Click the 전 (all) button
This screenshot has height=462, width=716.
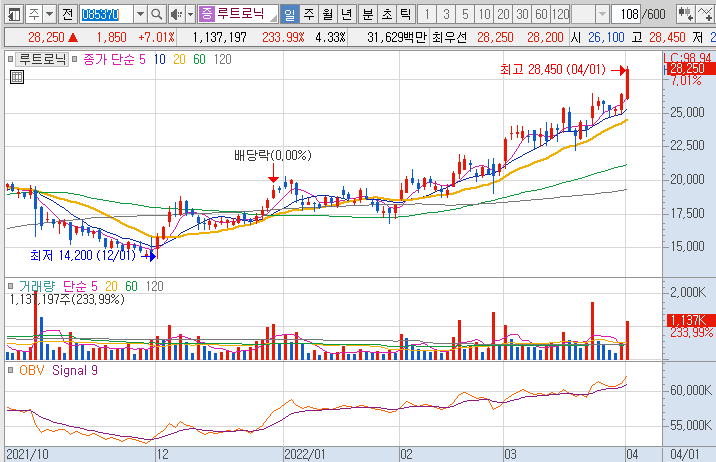pos(68,15)
